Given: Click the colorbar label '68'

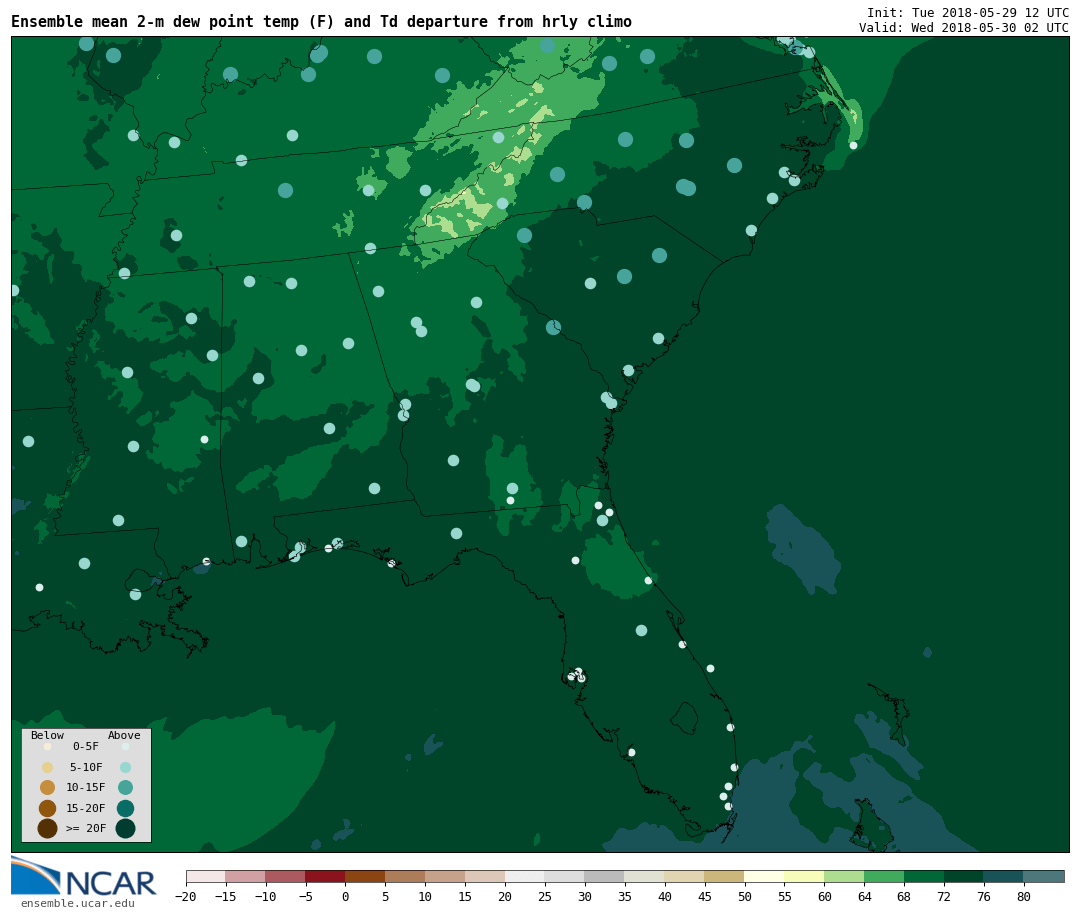Looking at the screenshot, I should tap(904, 896).
